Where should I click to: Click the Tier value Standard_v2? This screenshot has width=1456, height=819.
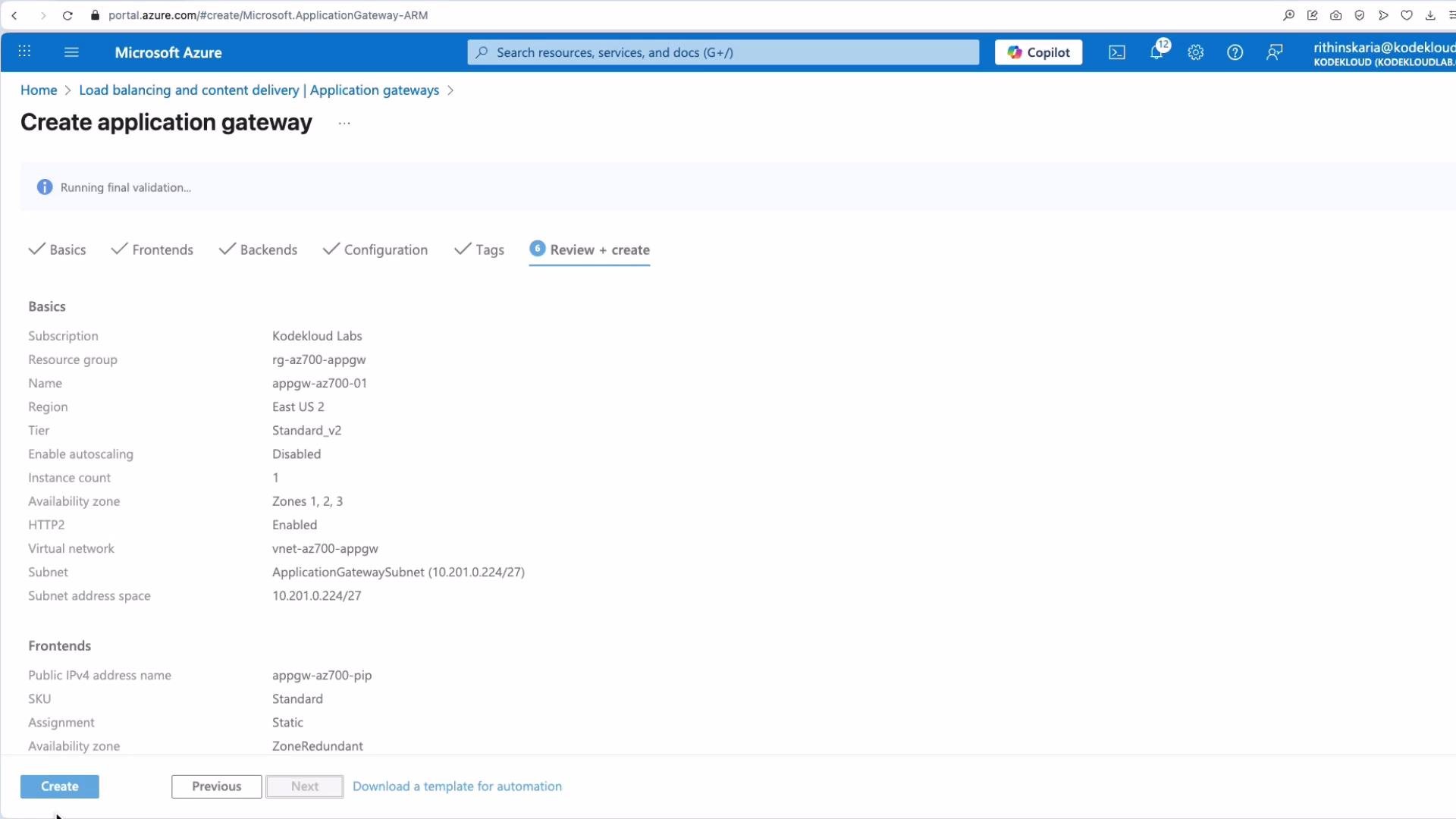click(x=306, y=430)
